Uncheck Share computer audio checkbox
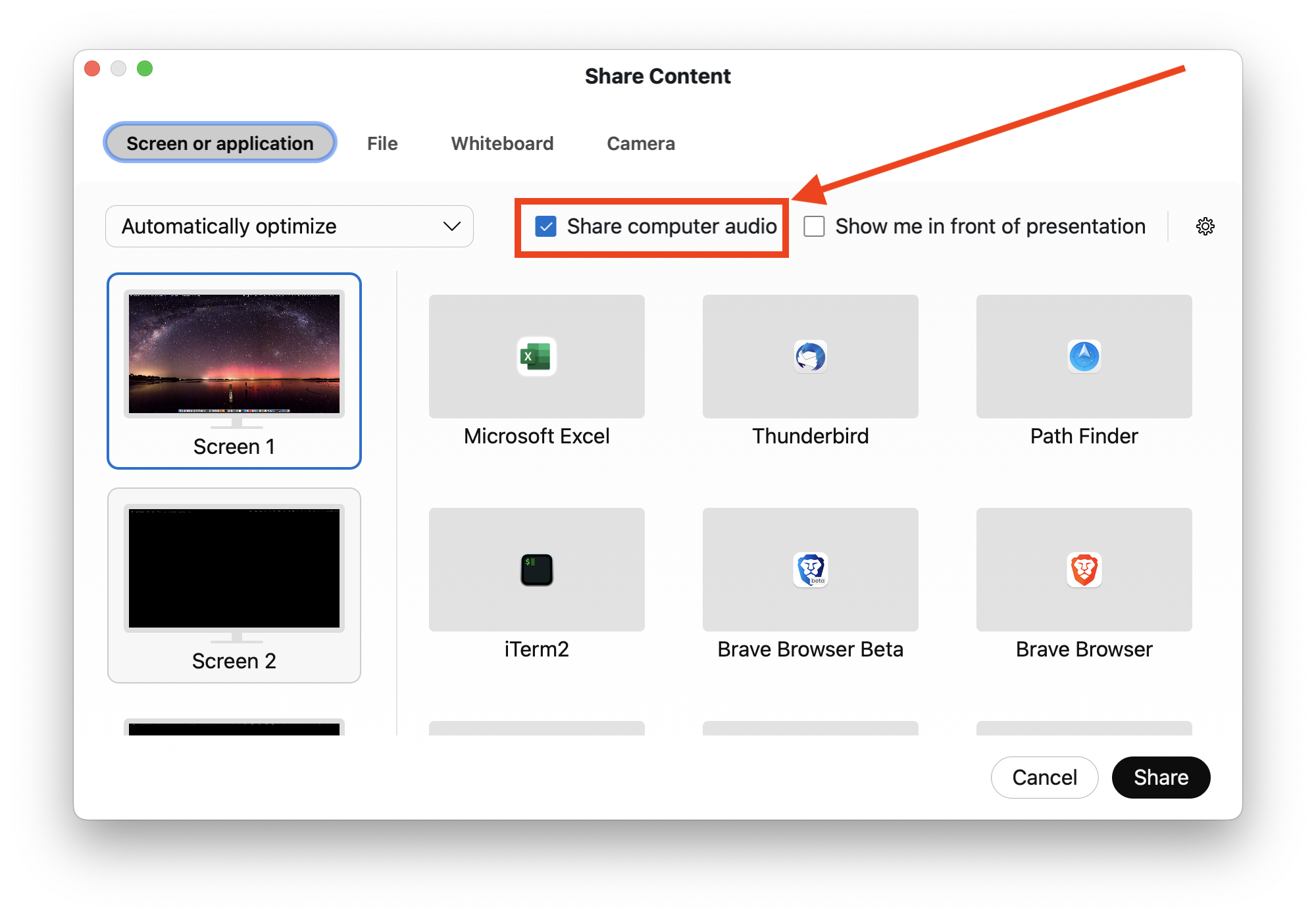 545,226
